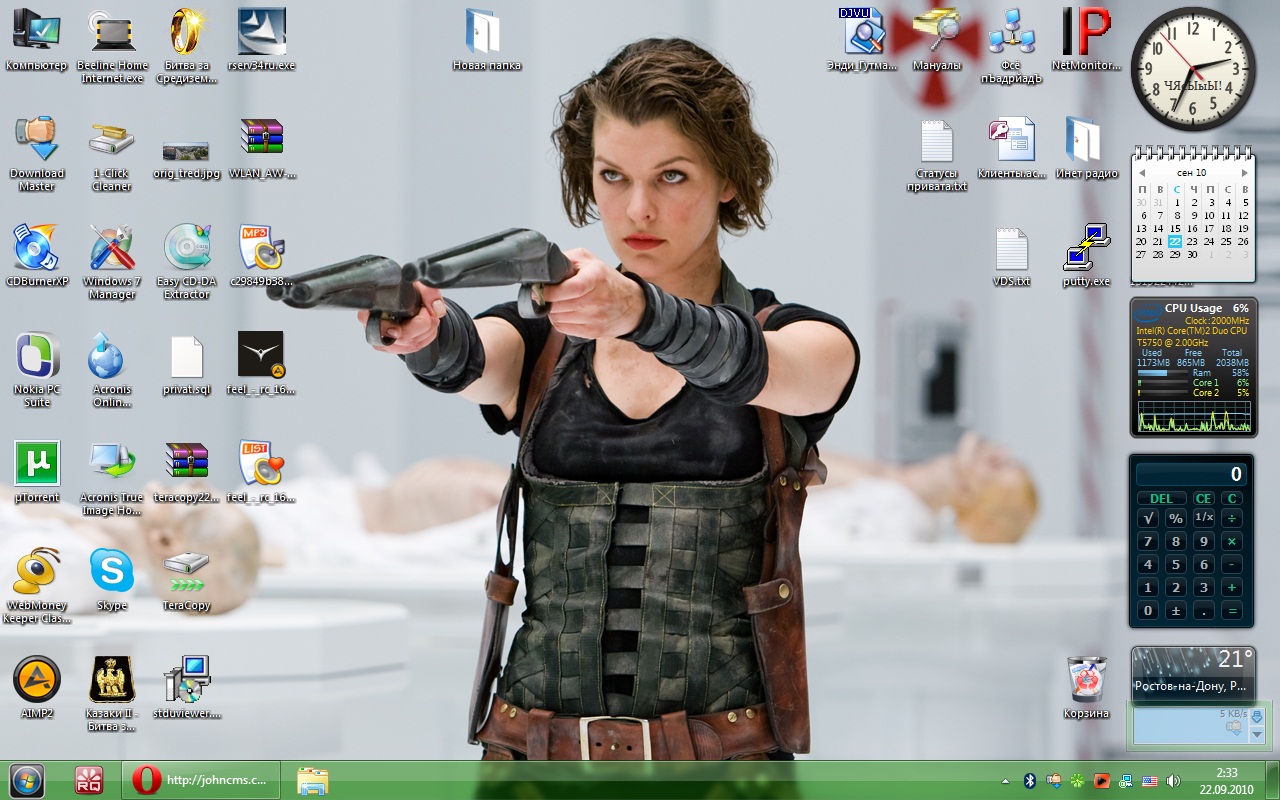Open Nokia PC Suite shortcut
Image resolution: width=1280 pixels, height=800 pixels.
coord(37,369)
